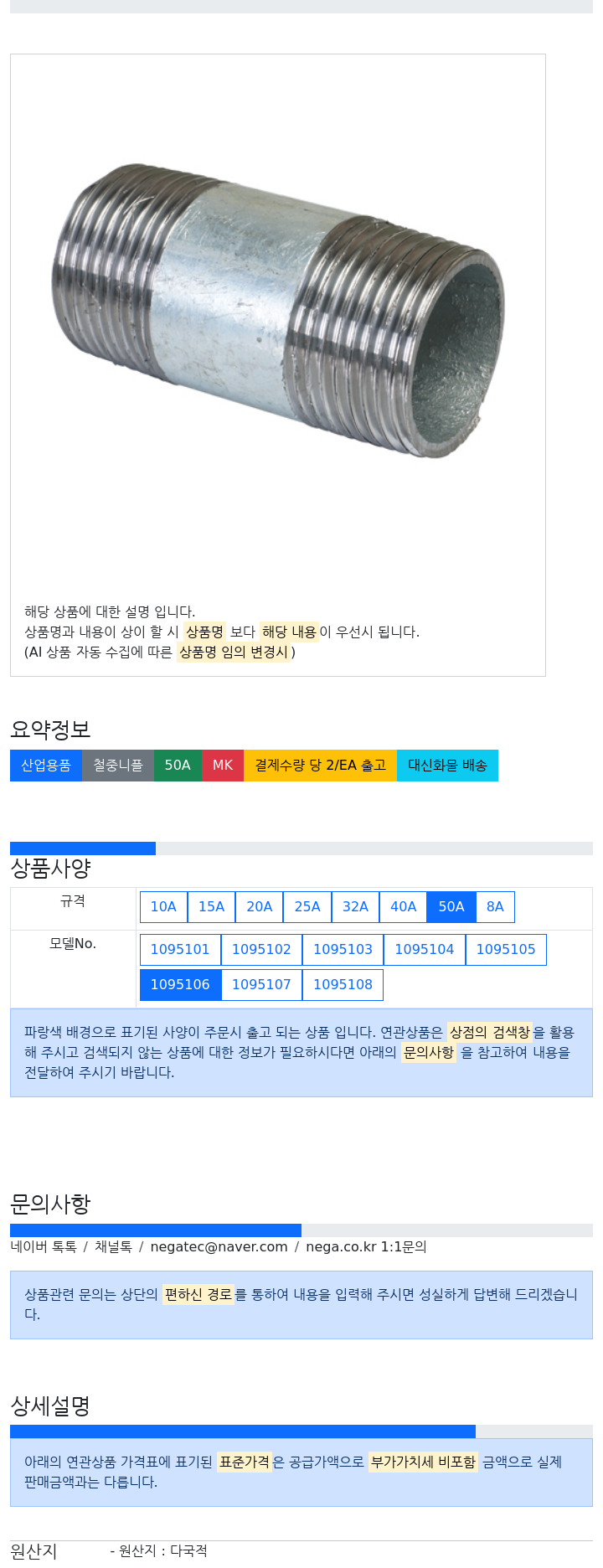Open model number 1095102
603x1568 pixels.
261,950
